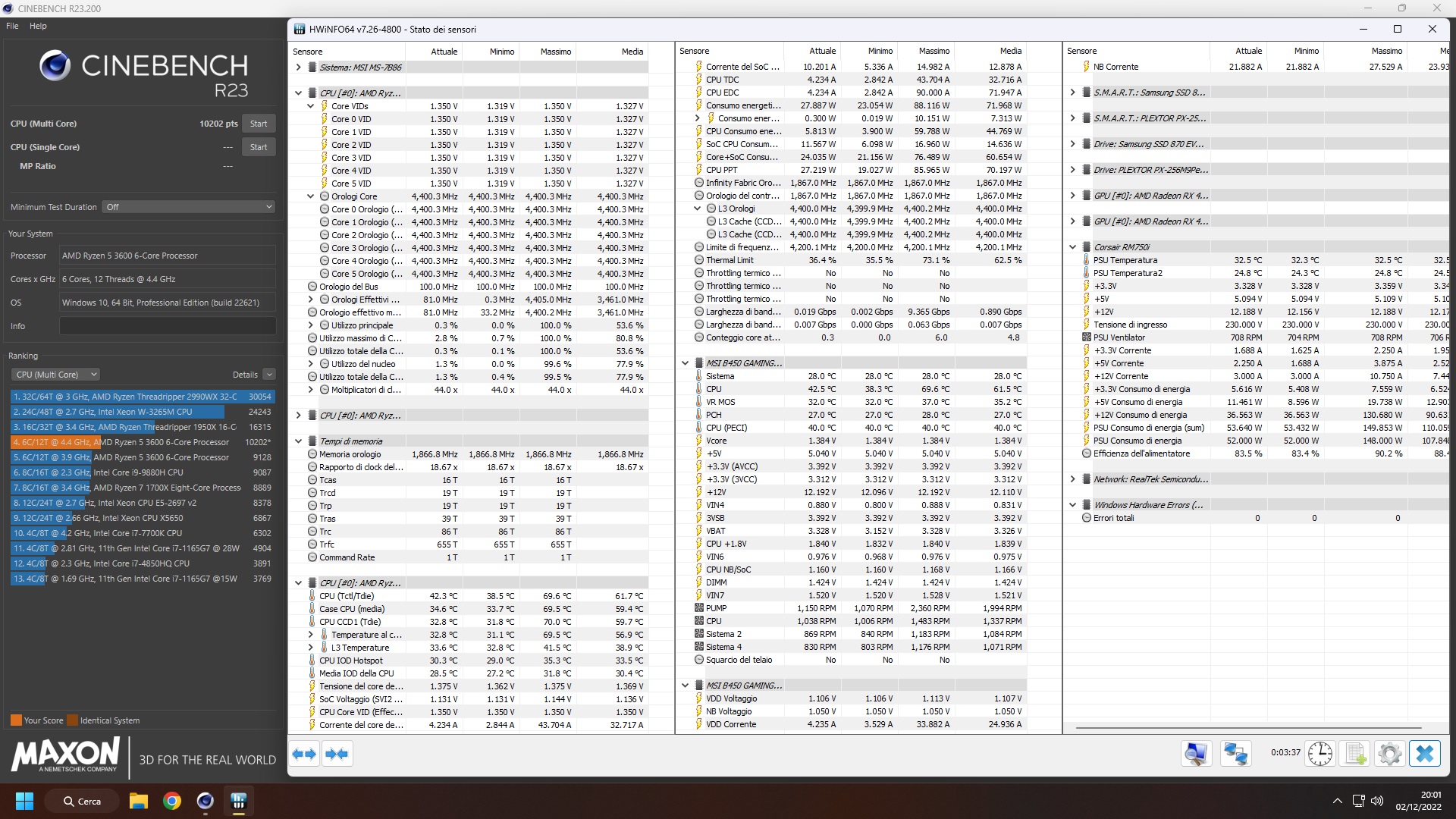The width and height of the screenshot is (1456, 819).
Task: Open ranking Details dropdown arrow
Action: [269, 375]
